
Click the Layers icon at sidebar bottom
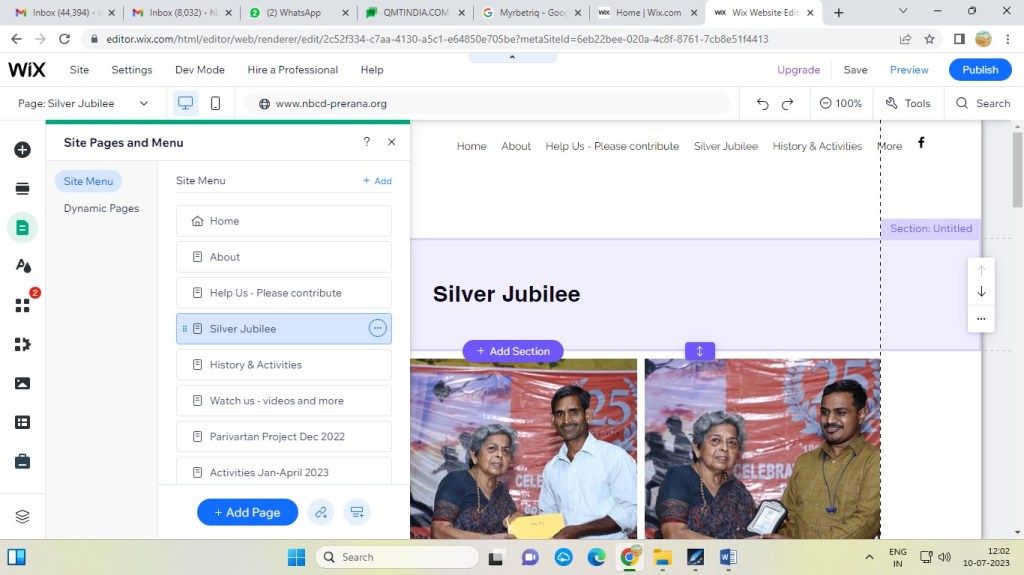[x=22, y=516]
